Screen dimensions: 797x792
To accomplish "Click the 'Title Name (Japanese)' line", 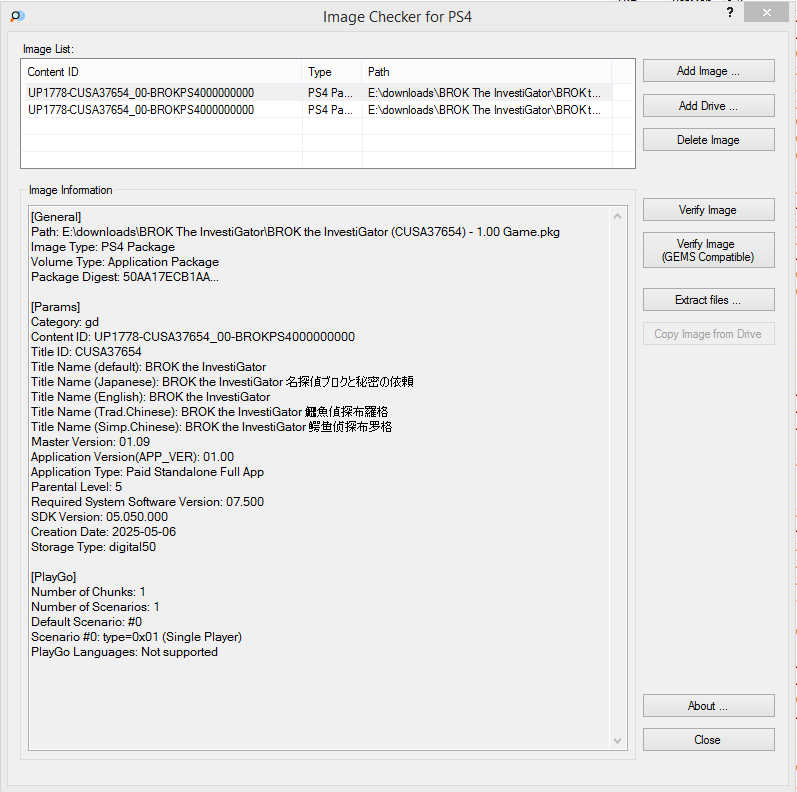I will 222,382.
